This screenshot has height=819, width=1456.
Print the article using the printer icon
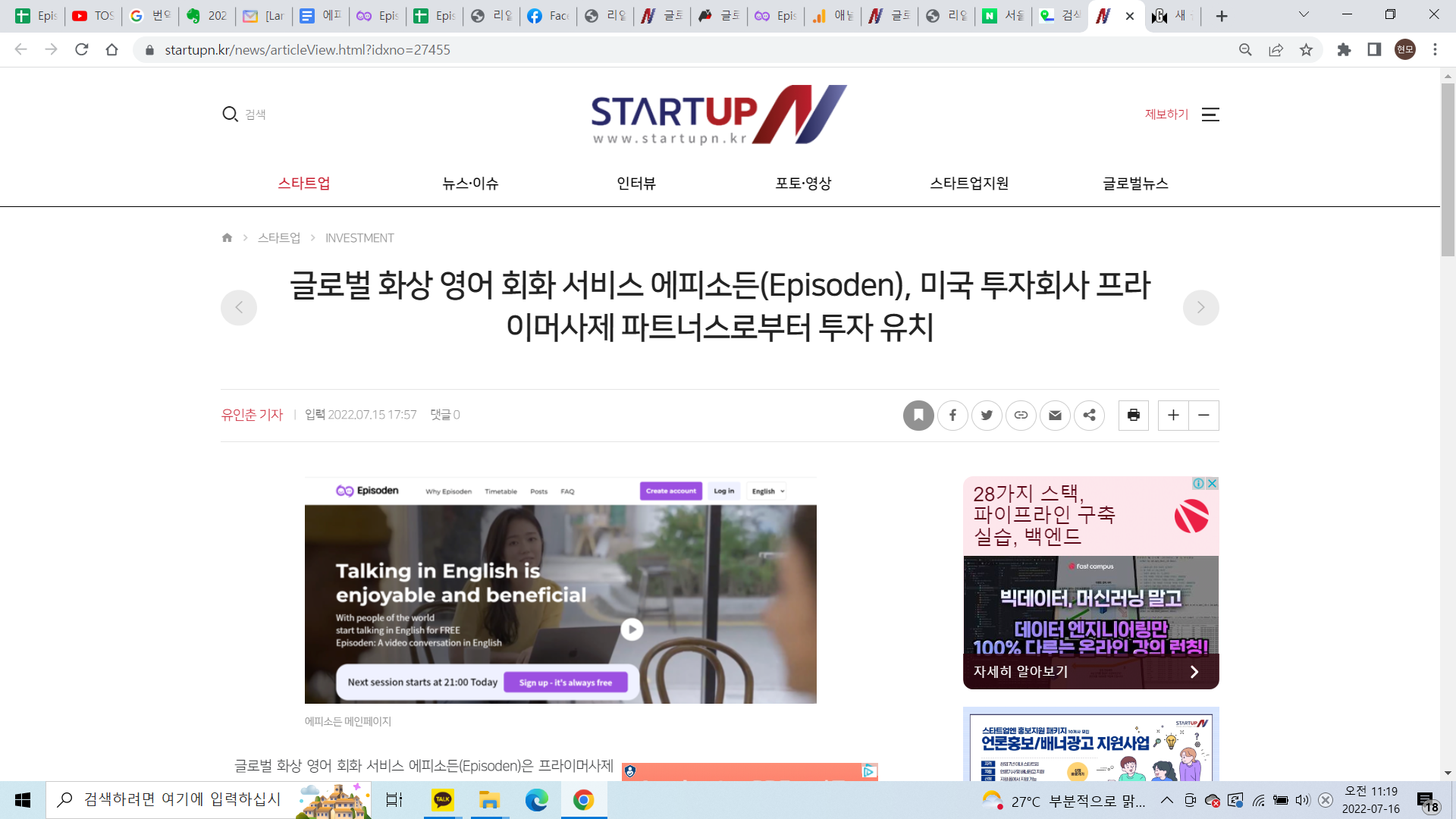point(1134,415)
